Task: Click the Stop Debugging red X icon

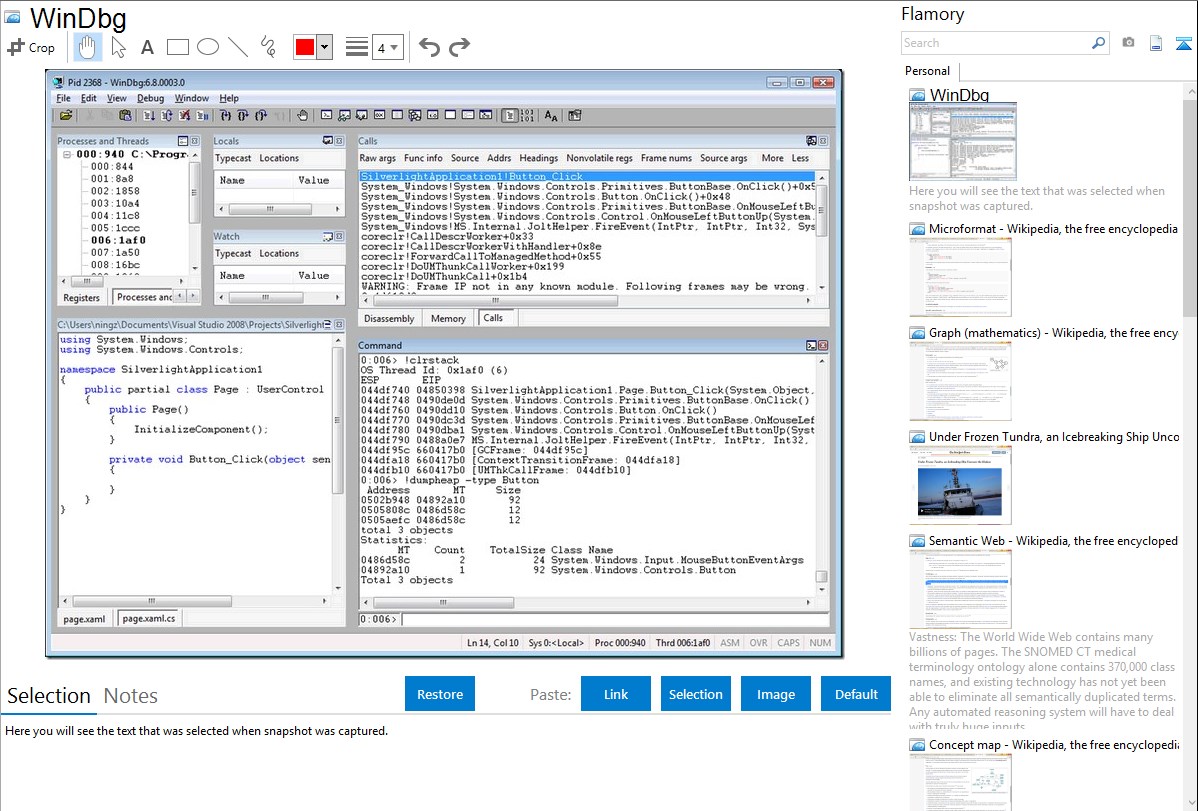Action: (185, 115)
